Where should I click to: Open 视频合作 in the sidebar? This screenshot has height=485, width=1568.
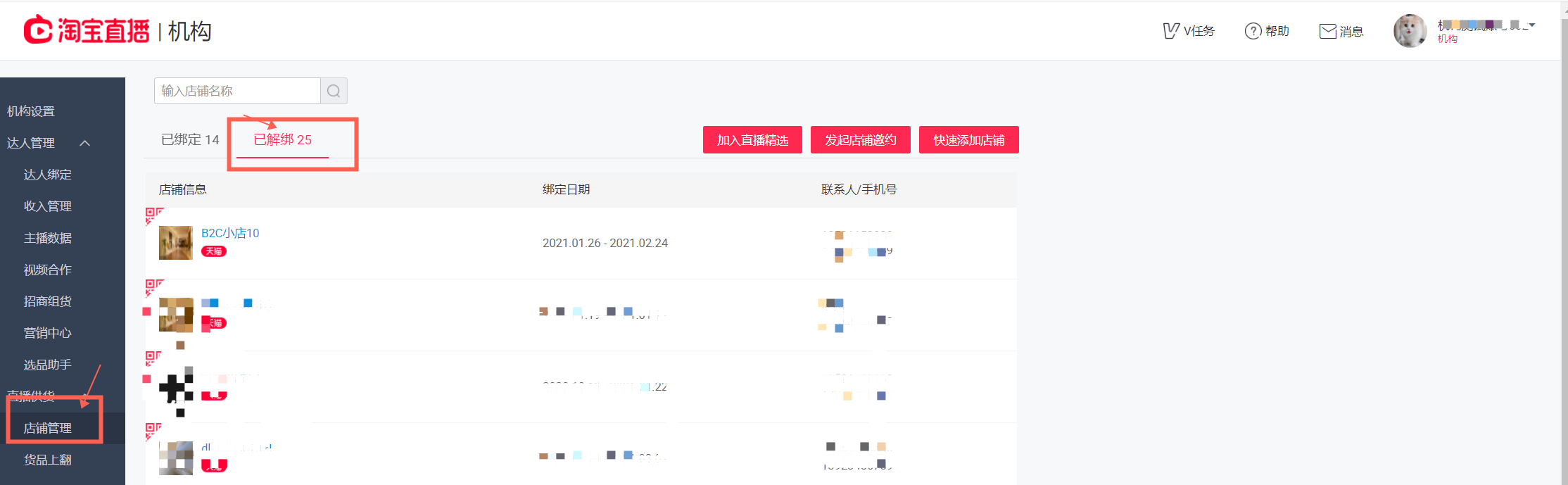point(48,270)
